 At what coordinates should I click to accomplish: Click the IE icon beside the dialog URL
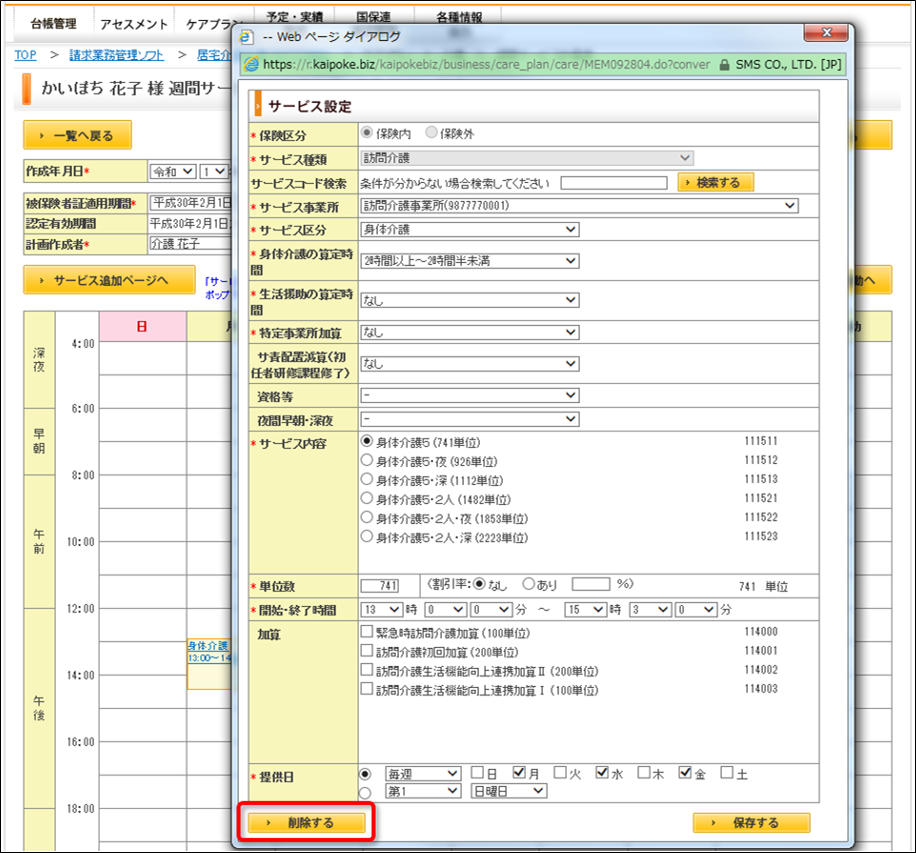[251, 64]
